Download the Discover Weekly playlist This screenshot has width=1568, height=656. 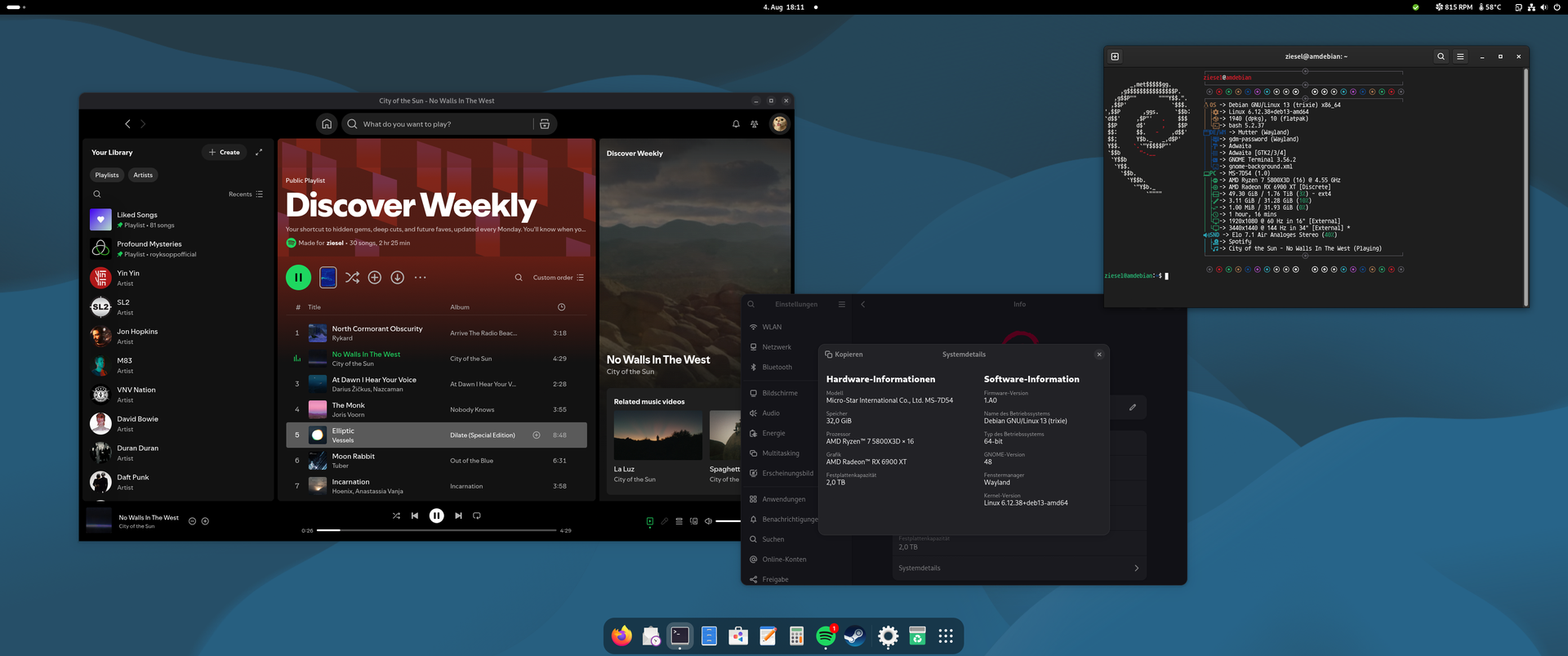[397, 278]
